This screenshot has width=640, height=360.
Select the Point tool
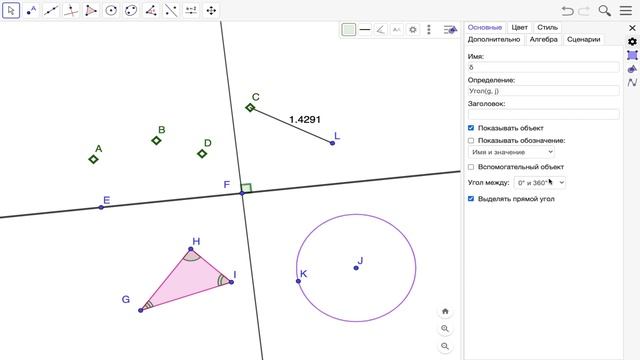[31, 10]
